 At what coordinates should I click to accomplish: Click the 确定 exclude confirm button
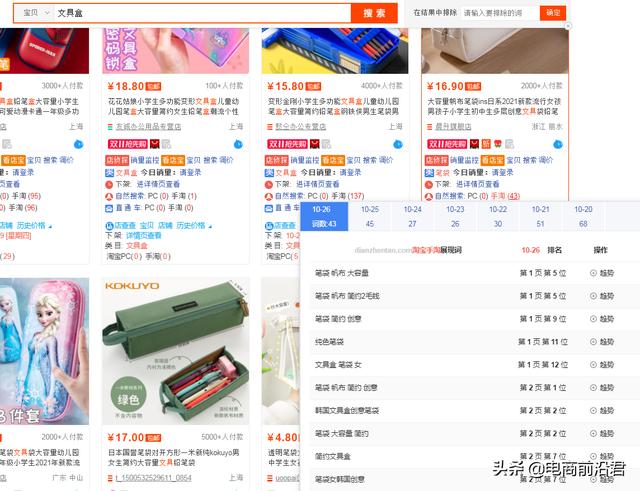pyautogui.click(x=553, y=13)
